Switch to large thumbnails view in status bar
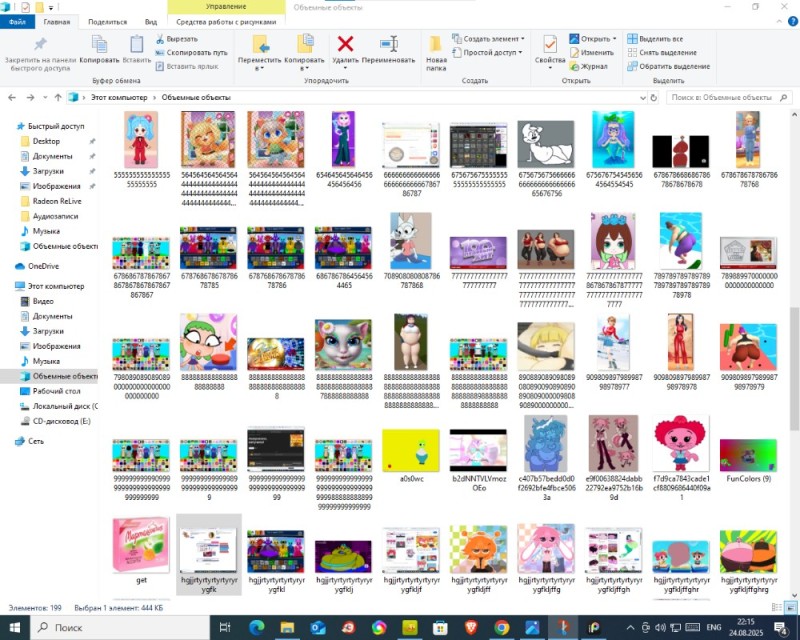The width and height of the screenshot is (800, 640). coord(790,607)
